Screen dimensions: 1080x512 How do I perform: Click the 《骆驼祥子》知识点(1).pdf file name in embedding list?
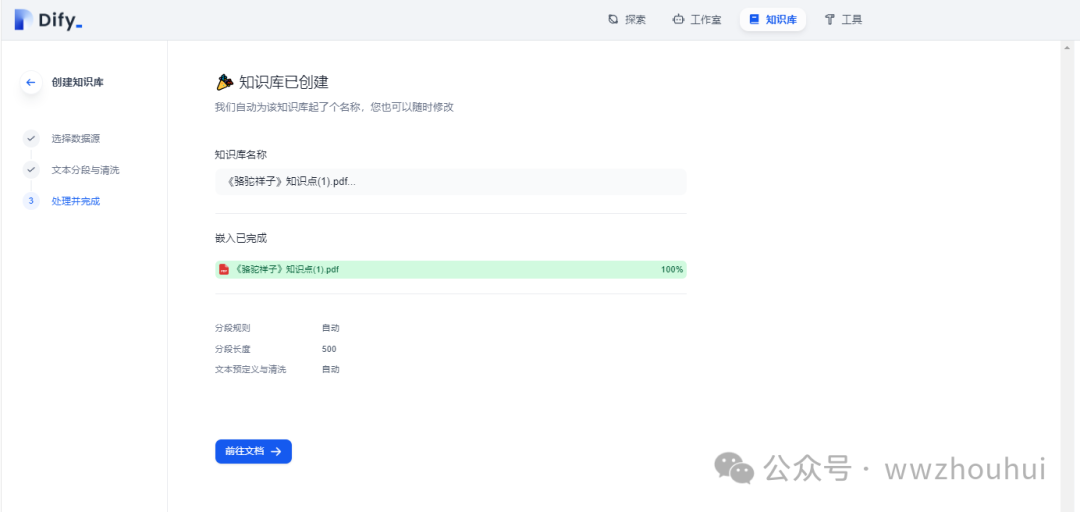[287, 269]
